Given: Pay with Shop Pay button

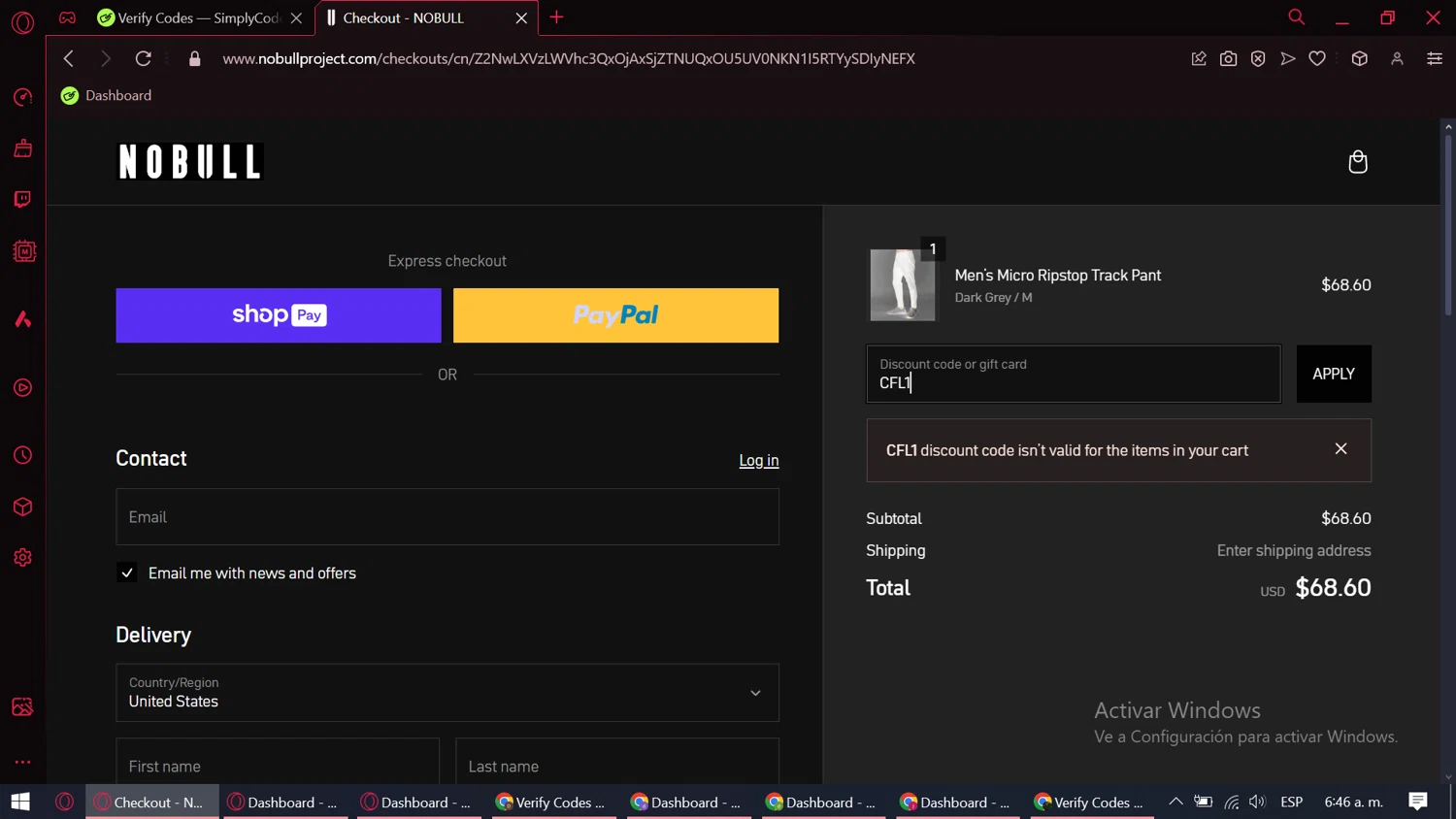Looking at the screenshot, I should click(279, 315).
